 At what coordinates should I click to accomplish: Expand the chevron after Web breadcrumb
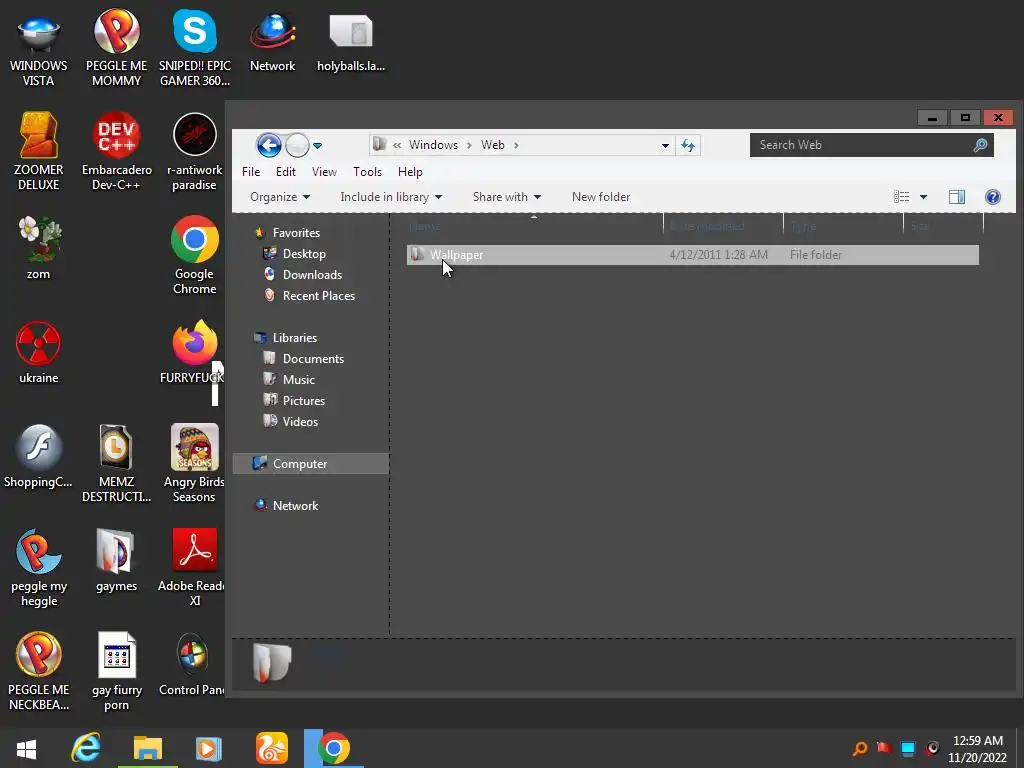point(516,145)
